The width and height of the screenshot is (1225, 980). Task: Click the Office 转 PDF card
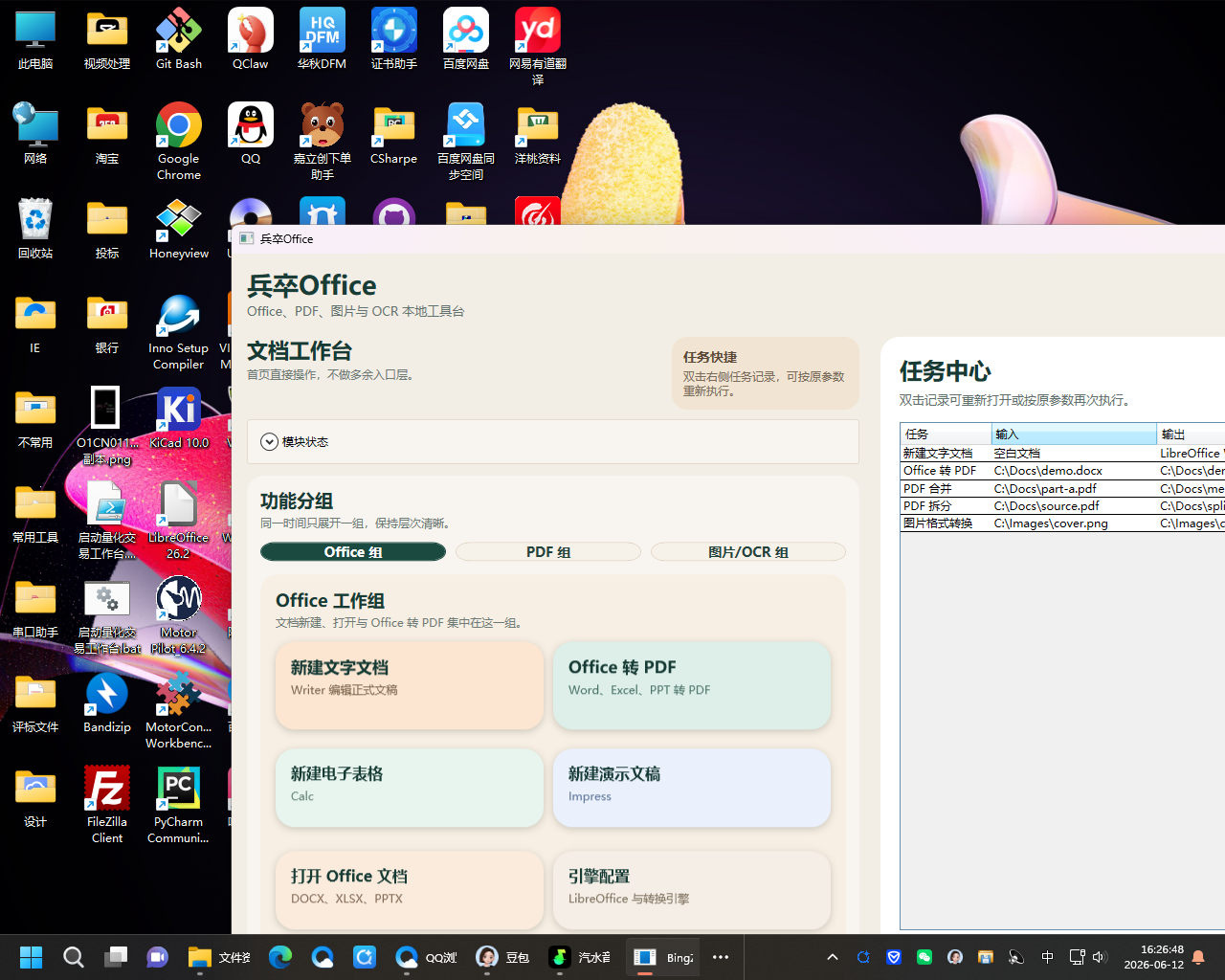692,685
